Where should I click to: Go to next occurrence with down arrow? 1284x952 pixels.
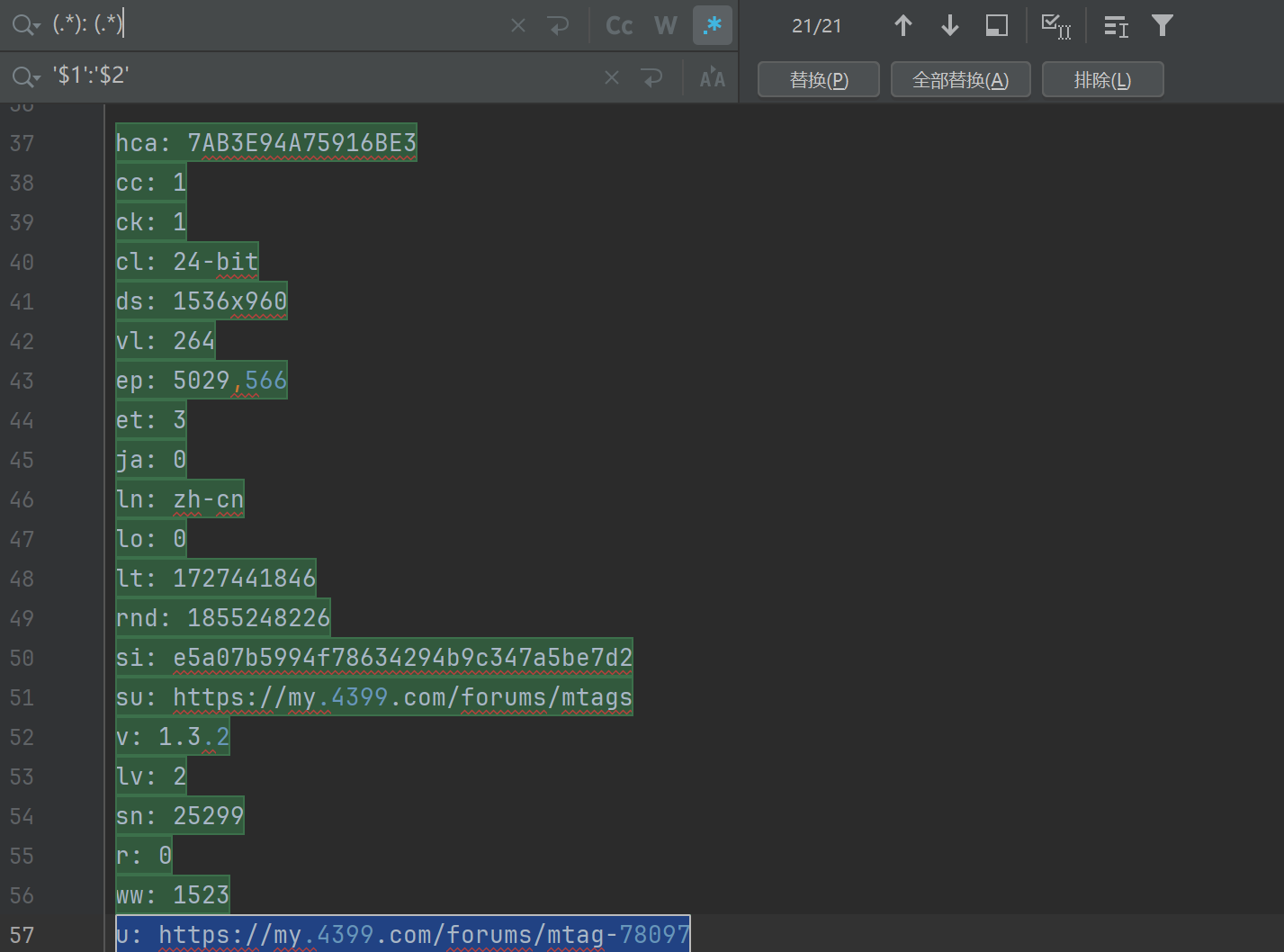pos(949,25)
